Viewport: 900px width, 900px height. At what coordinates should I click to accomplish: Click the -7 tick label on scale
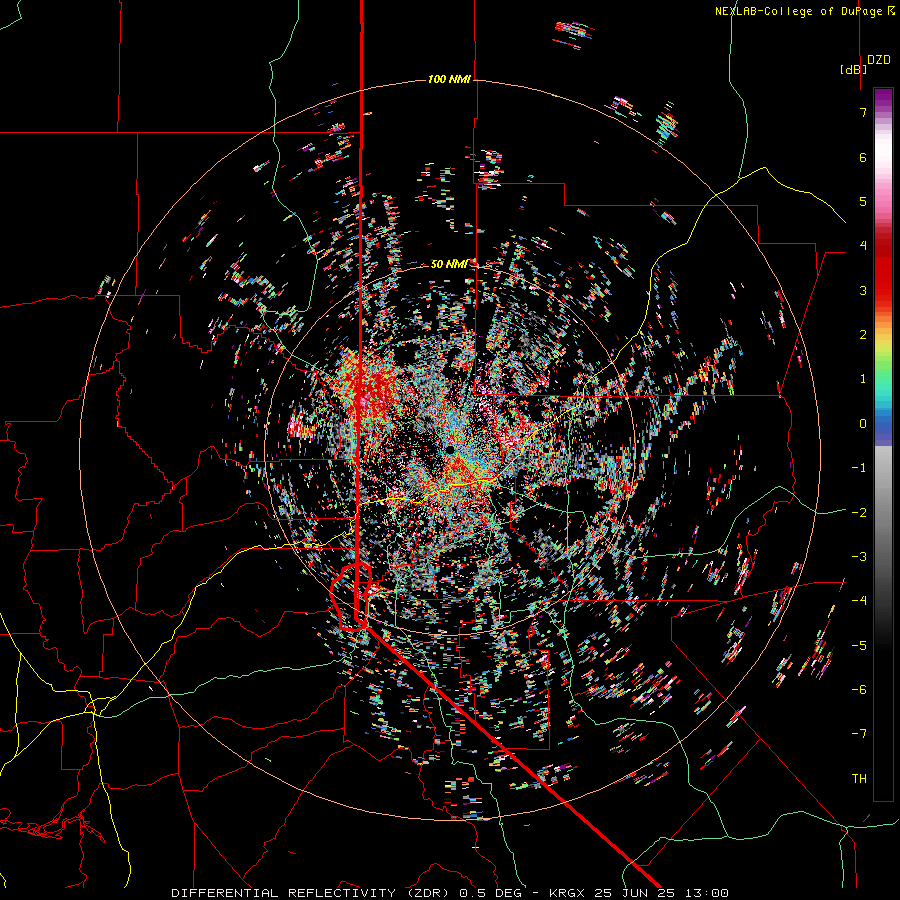(859, 734)
